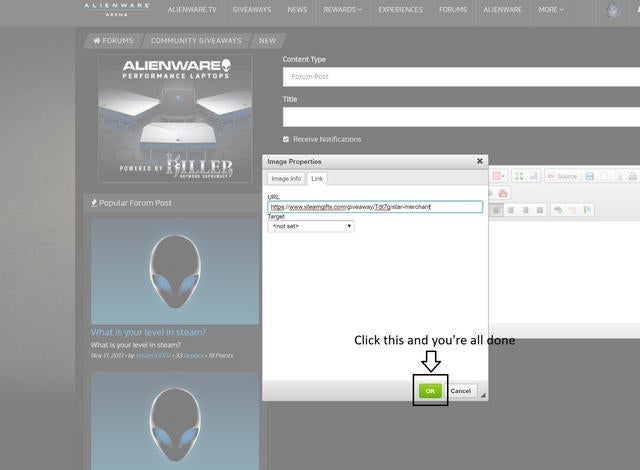The width and height of the screenshot is (640, 470).
Task: Focus the URL input field
Action: click(375, 207)
